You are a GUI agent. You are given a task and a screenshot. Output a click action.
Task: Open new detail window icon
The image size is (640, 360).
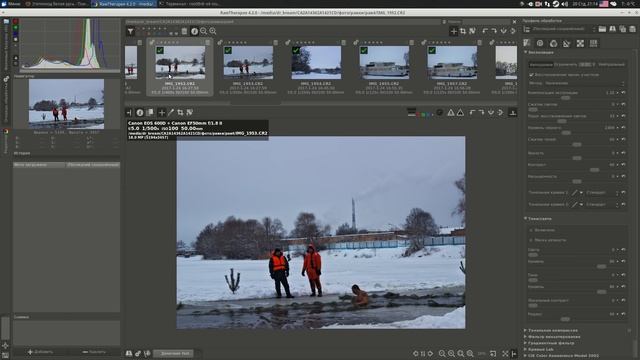[x=493, y=353]
